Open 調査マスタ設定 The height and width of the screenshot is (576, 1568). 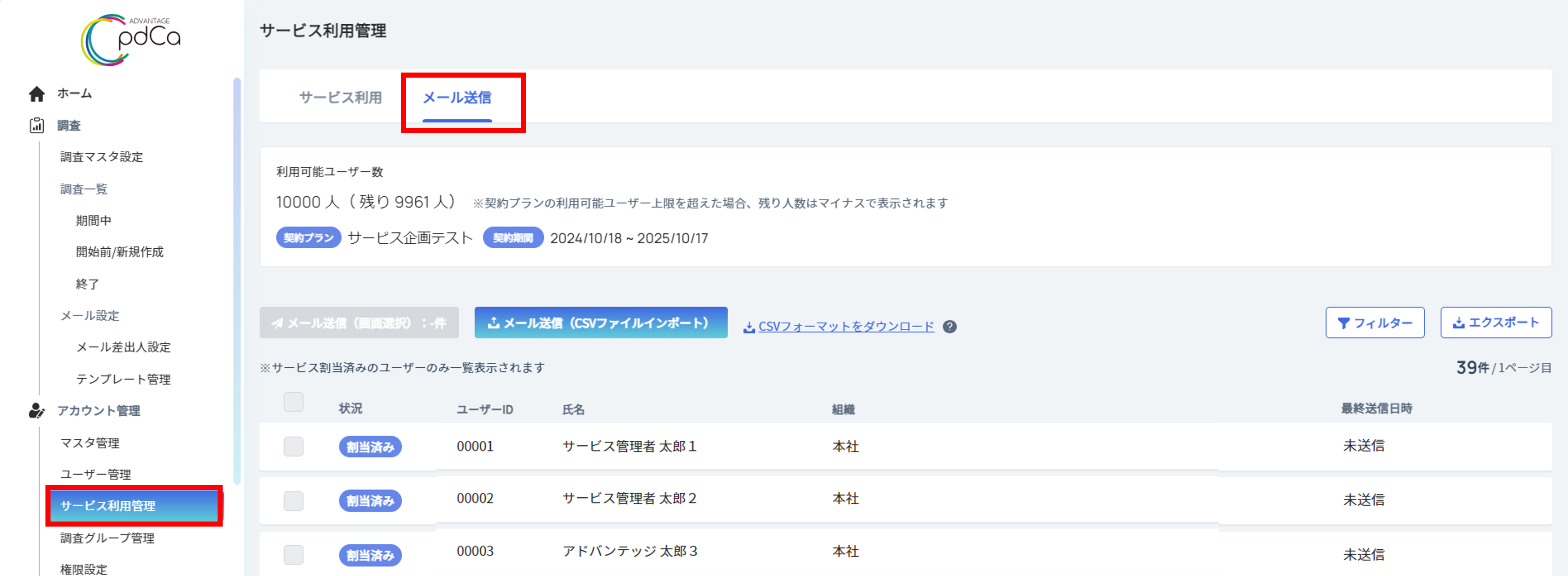(102, 157)
